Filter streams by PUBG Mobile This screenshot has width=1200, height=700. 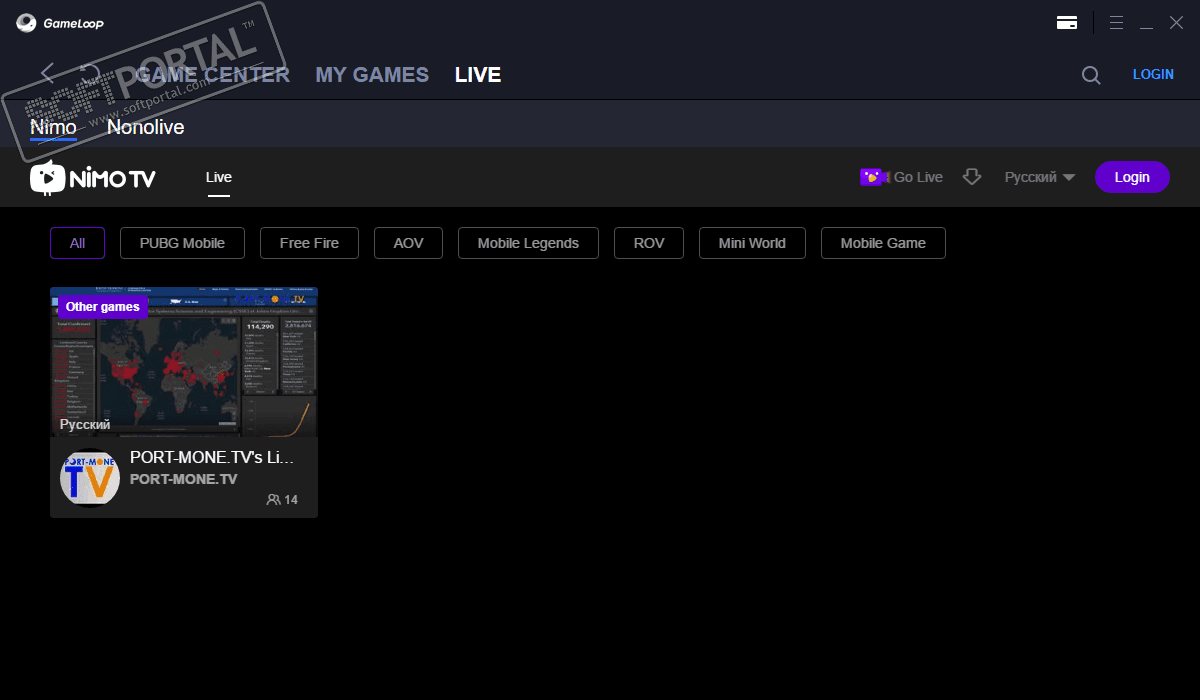tap(182, 243)
